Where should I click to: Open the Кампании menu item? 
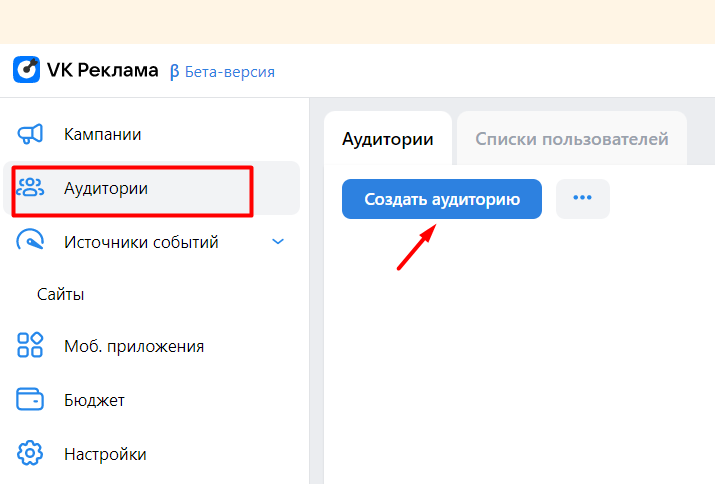tap(116, 134)
